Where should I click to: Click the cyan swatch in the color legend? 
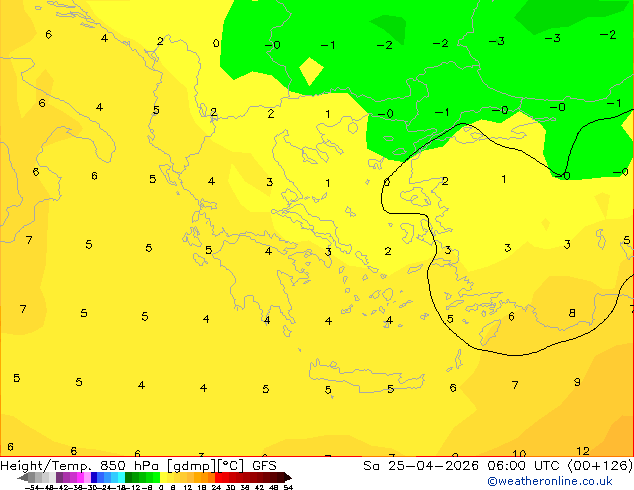(121, 477)
